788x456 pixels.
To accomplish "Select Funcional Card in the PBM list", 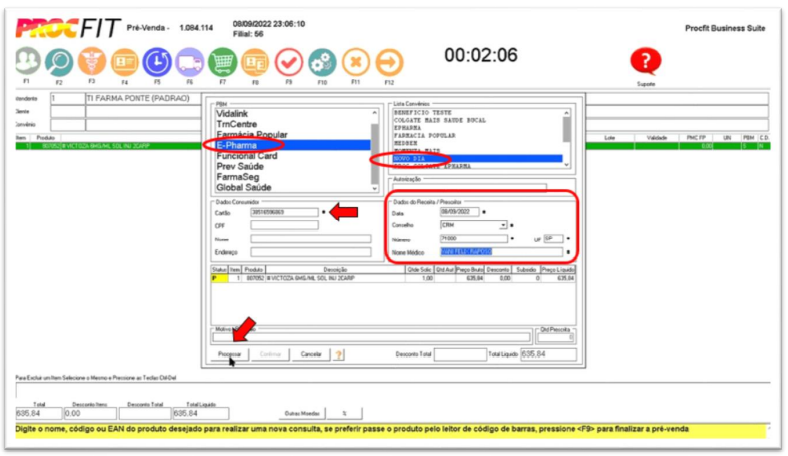I will [293, 156].
